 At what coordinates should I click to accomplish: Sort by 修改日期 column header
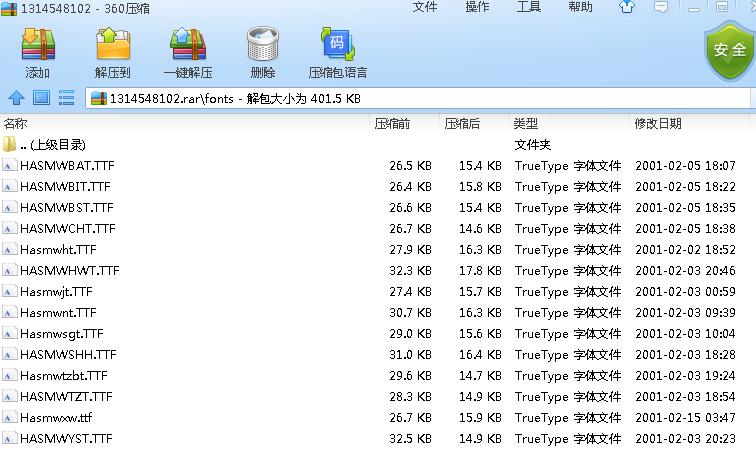(657, 123)
